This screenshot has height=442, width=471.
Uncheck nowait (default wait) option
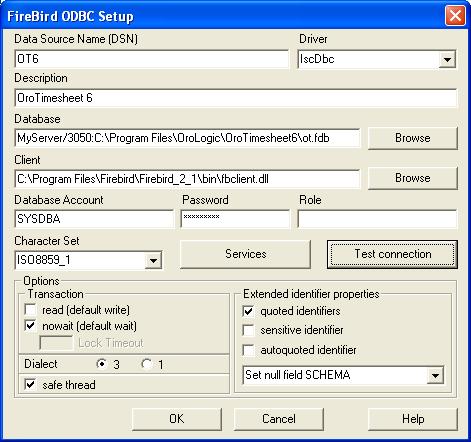[x=31, y=326]
